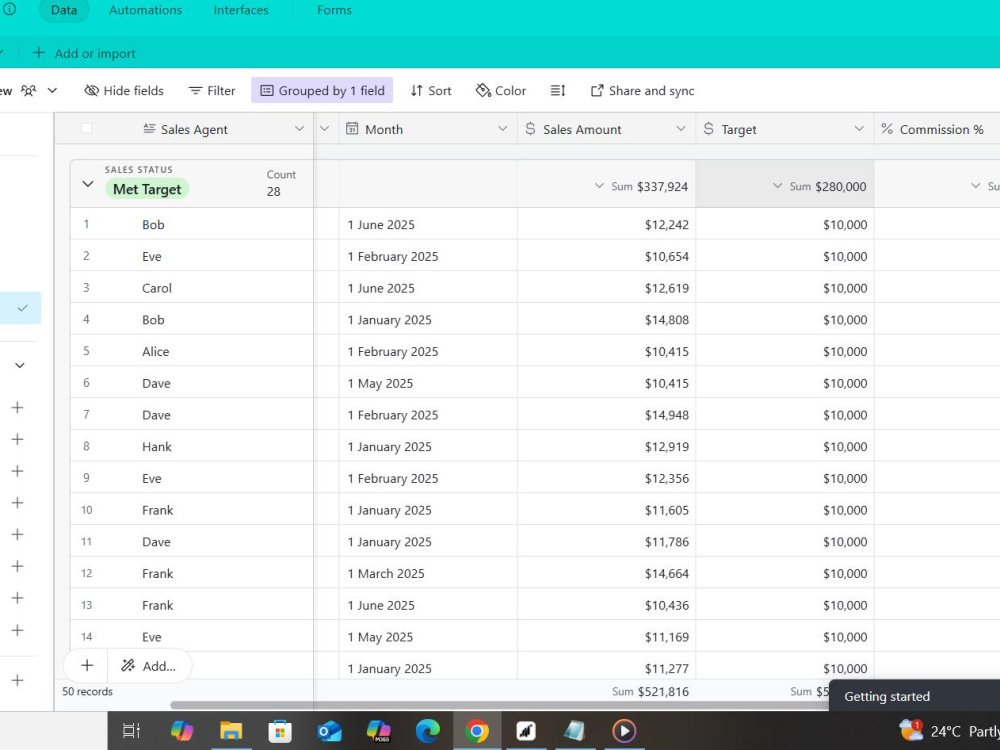Image resolution: width=1000 pixels, height=750 pixels.
Task: Select the $11,169 sales amount cell
Action: click(607, 636)
